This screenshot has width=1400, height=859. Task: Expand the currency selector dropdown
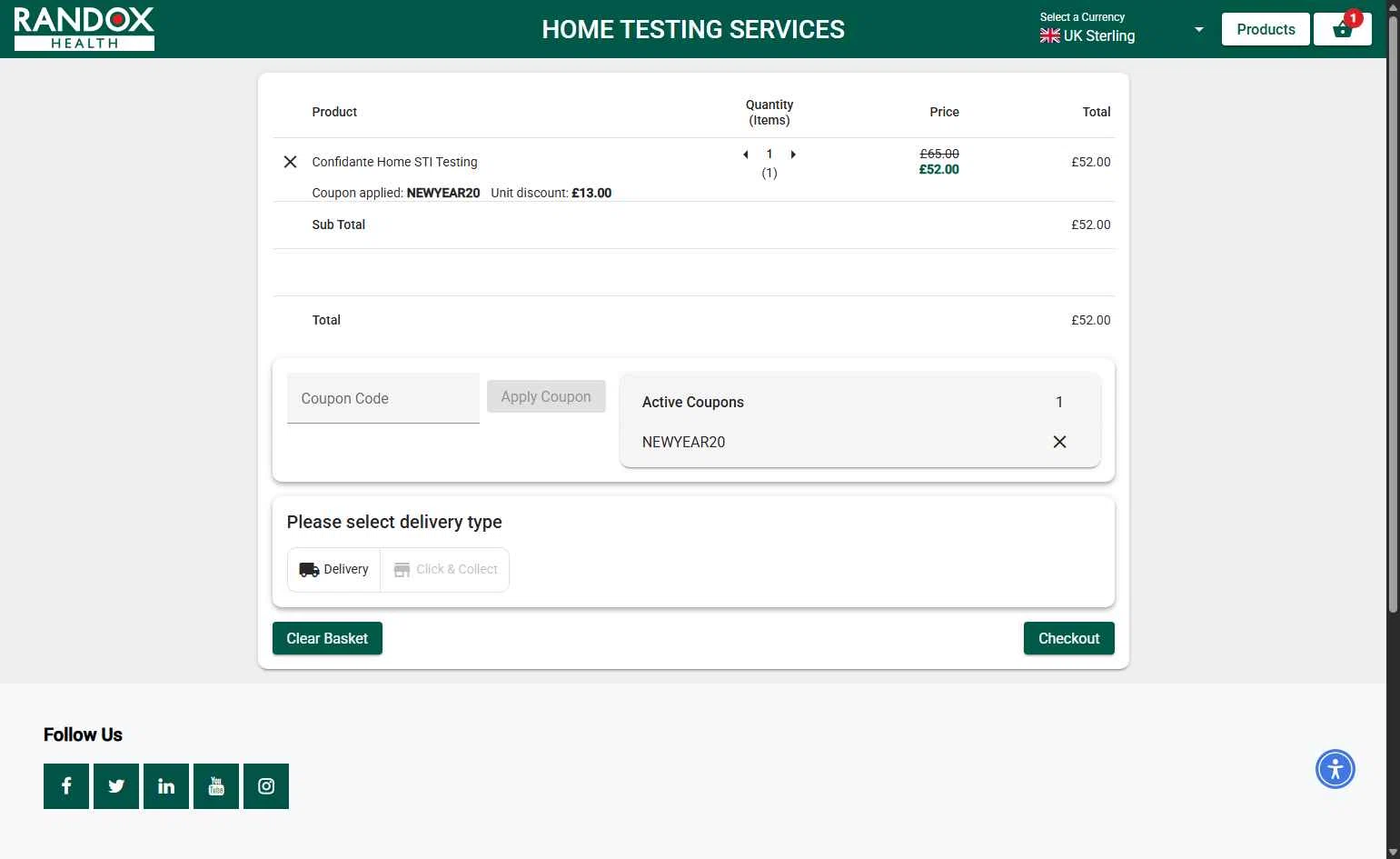[x=1198, y=29]
